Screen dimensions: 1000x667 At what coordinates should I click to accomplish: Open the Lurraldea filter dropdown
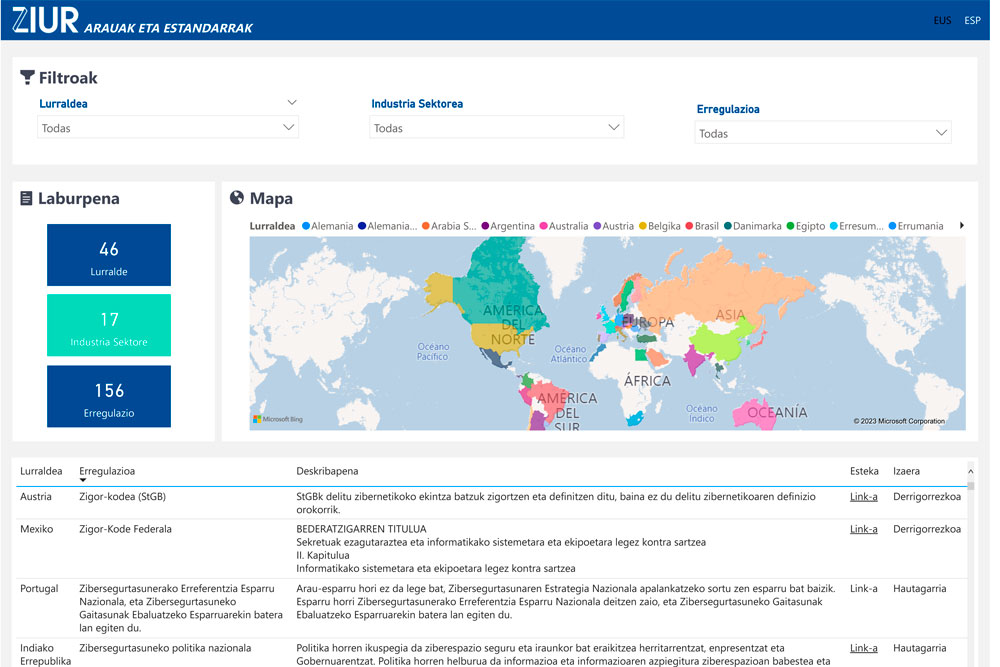tap(168, 128)
